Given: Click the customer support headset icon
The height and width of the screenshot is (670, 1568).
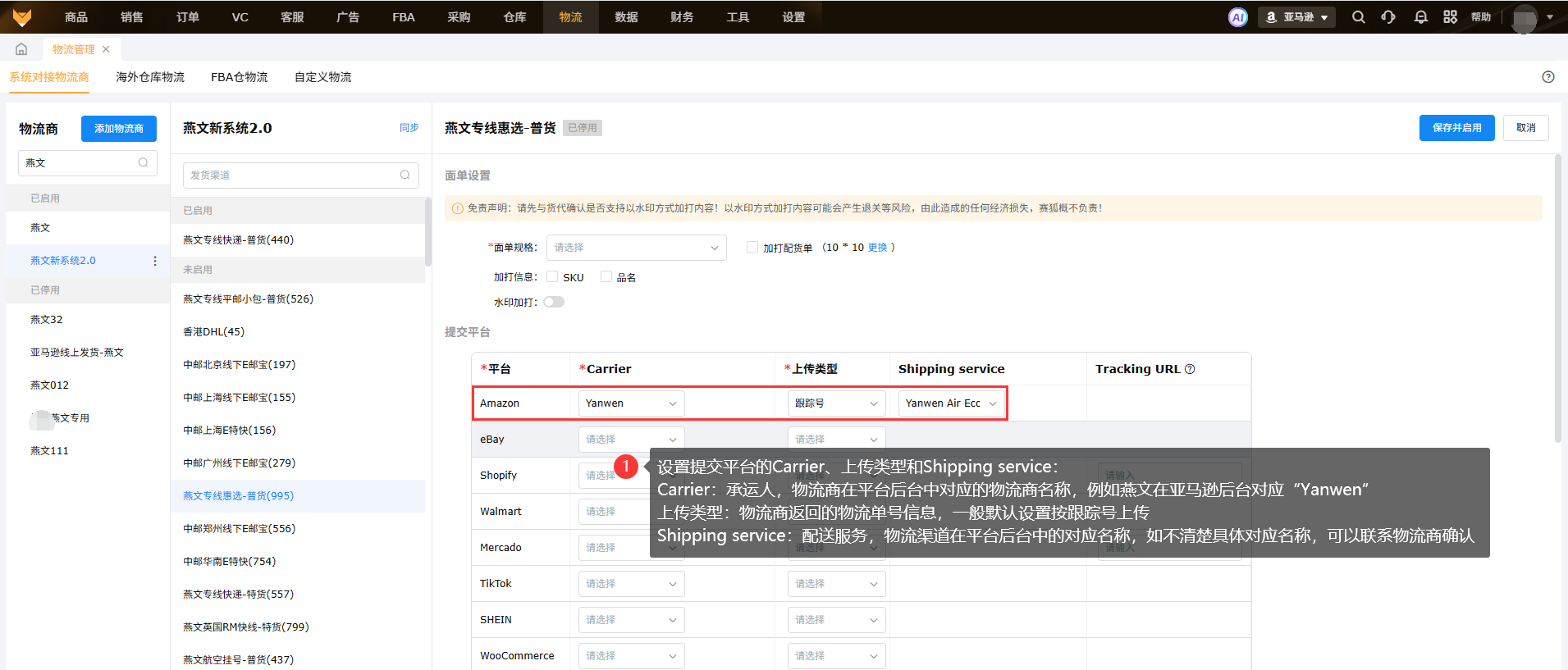Looking at the screenshot, I should tap(1388, 17).
